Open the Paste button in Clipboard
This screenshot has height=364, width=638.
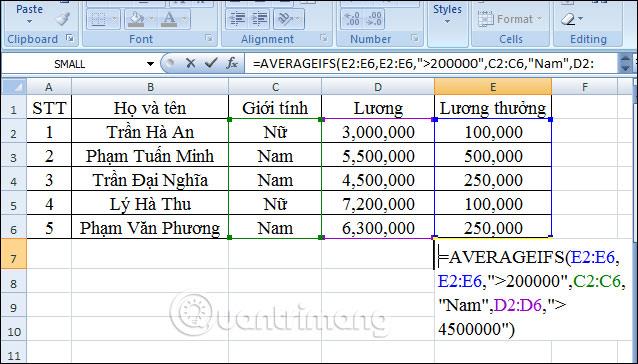click(x=29, y=13)
